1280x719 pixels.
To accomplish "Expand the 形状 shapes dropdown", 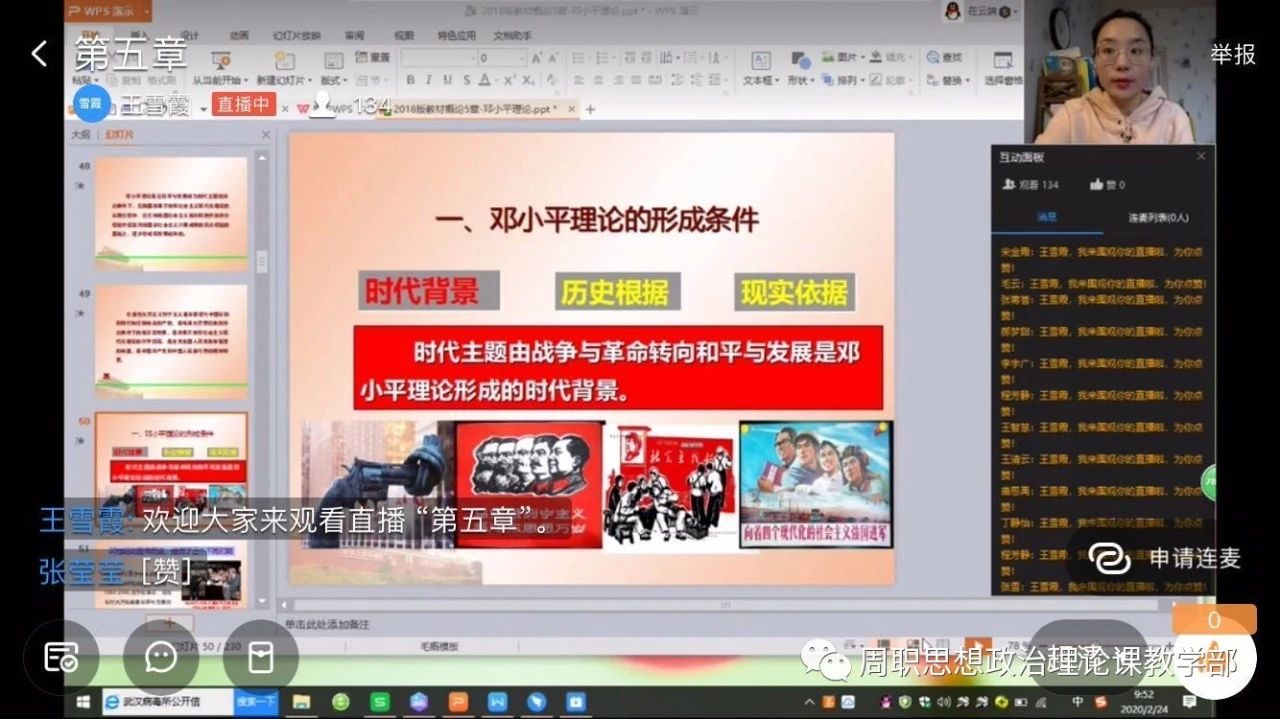I will click(x=800, y=80).
